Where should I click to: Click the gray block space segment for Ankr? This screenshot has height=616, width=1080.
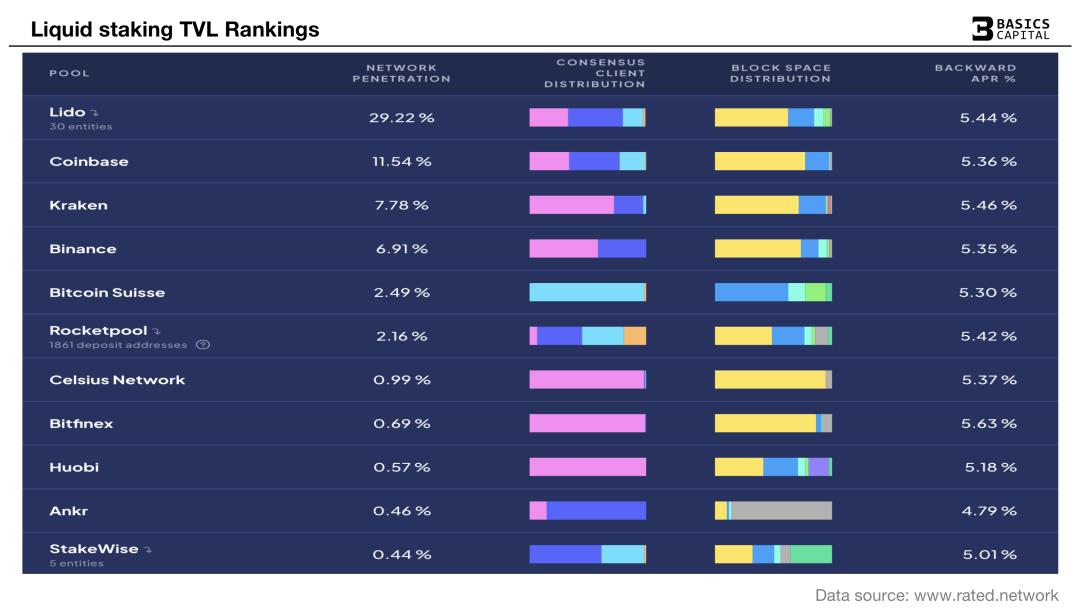click(781, 510)
